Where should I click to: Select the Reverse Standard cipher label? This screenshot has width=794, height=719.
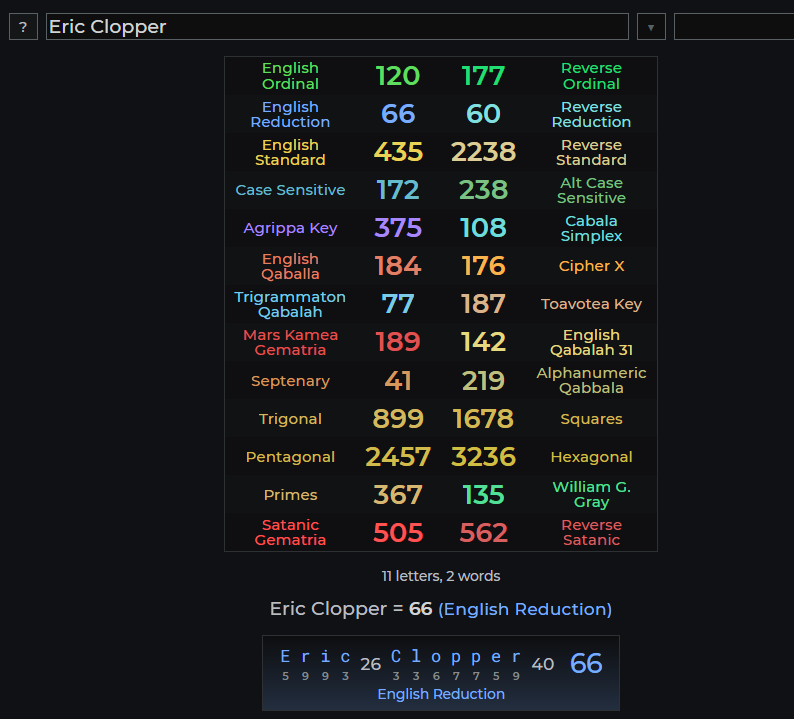point(591,152)
